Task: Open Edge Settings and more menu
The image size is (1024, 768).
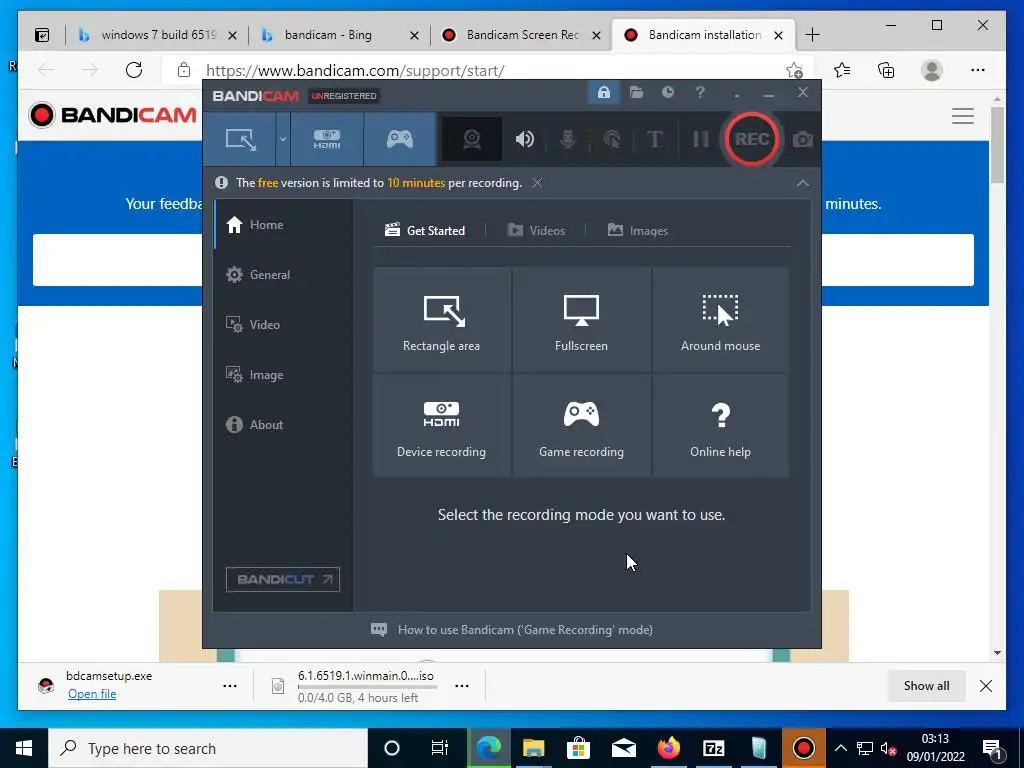Action: 978,70
